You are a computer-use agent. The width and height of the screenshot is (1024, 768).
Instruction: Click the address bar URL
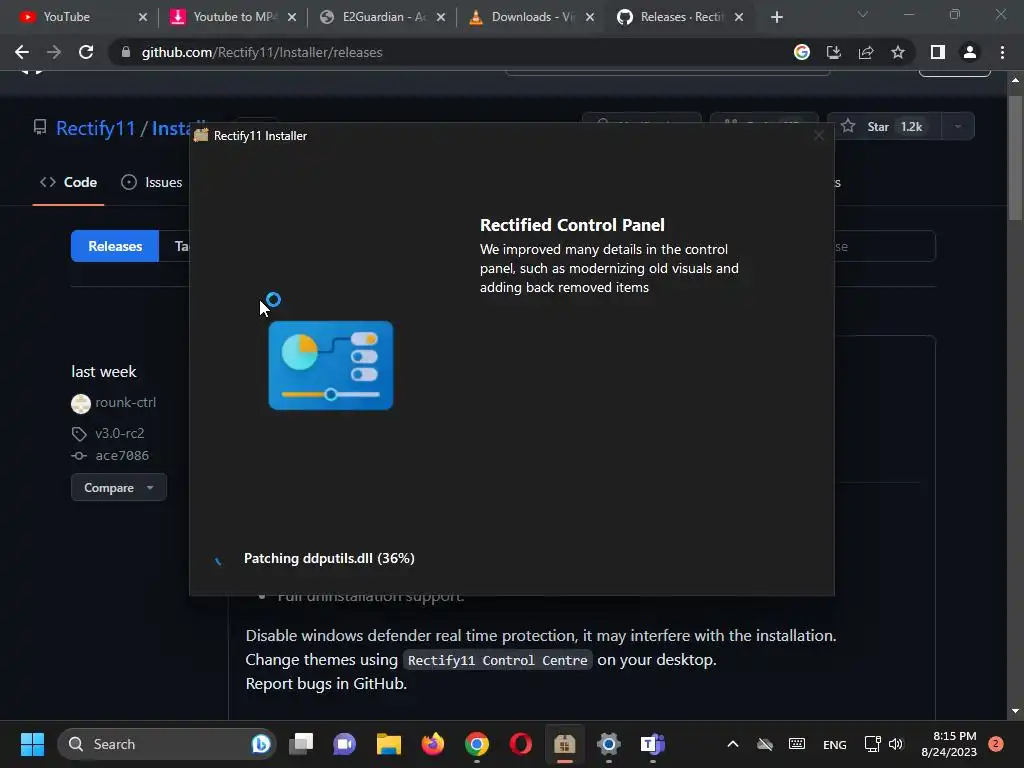[x=262, y=52]
